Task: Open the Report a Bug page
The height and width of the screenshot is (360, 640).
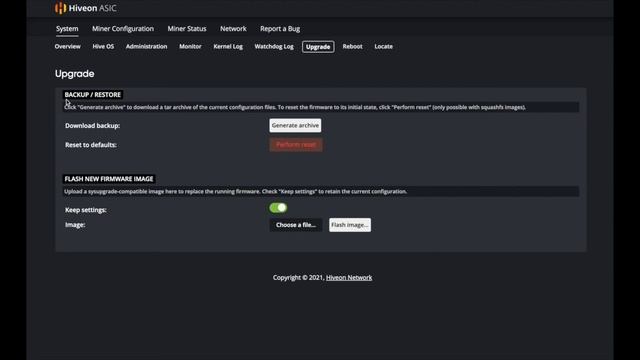Action: [280, 29]
